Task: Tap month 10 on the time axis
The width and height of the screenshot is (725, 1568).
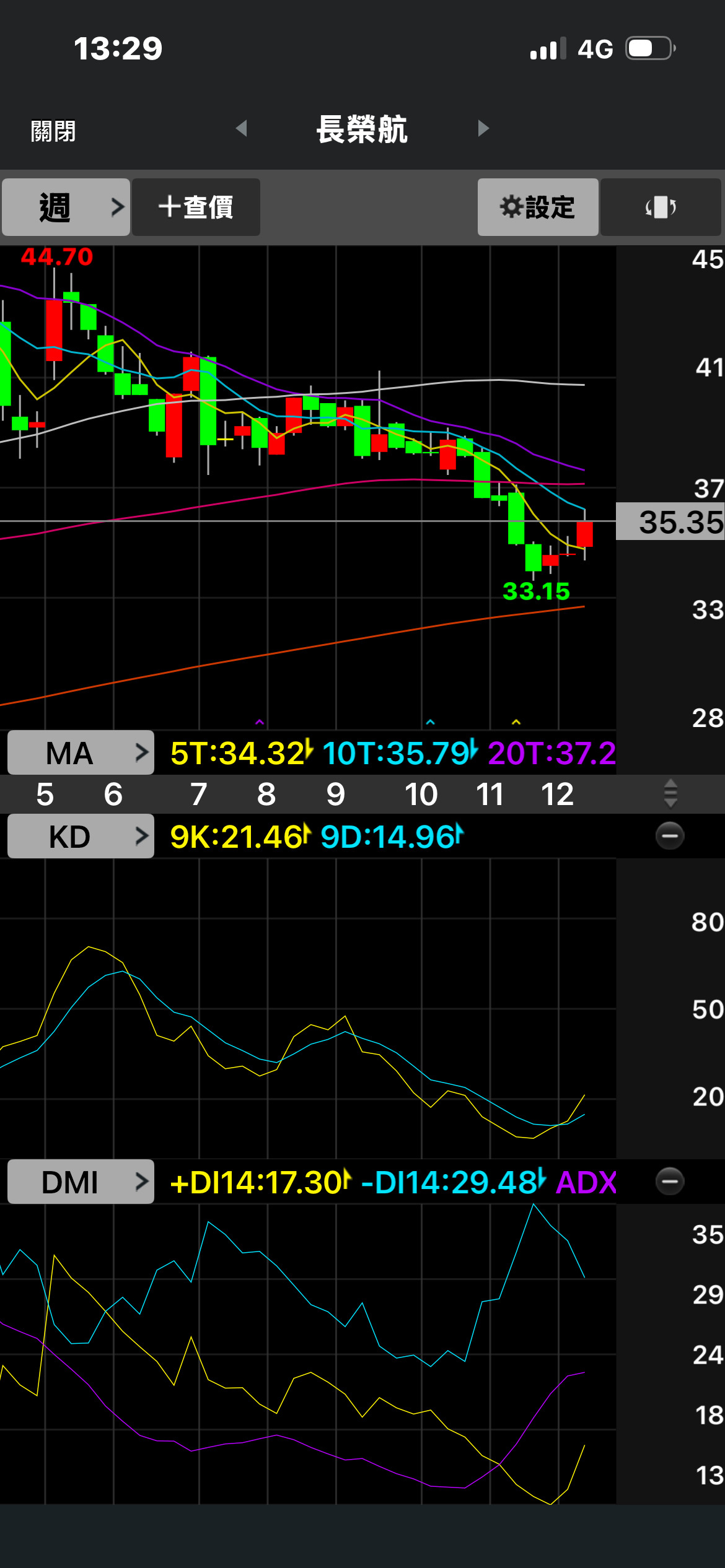Action: click(421, 794)
